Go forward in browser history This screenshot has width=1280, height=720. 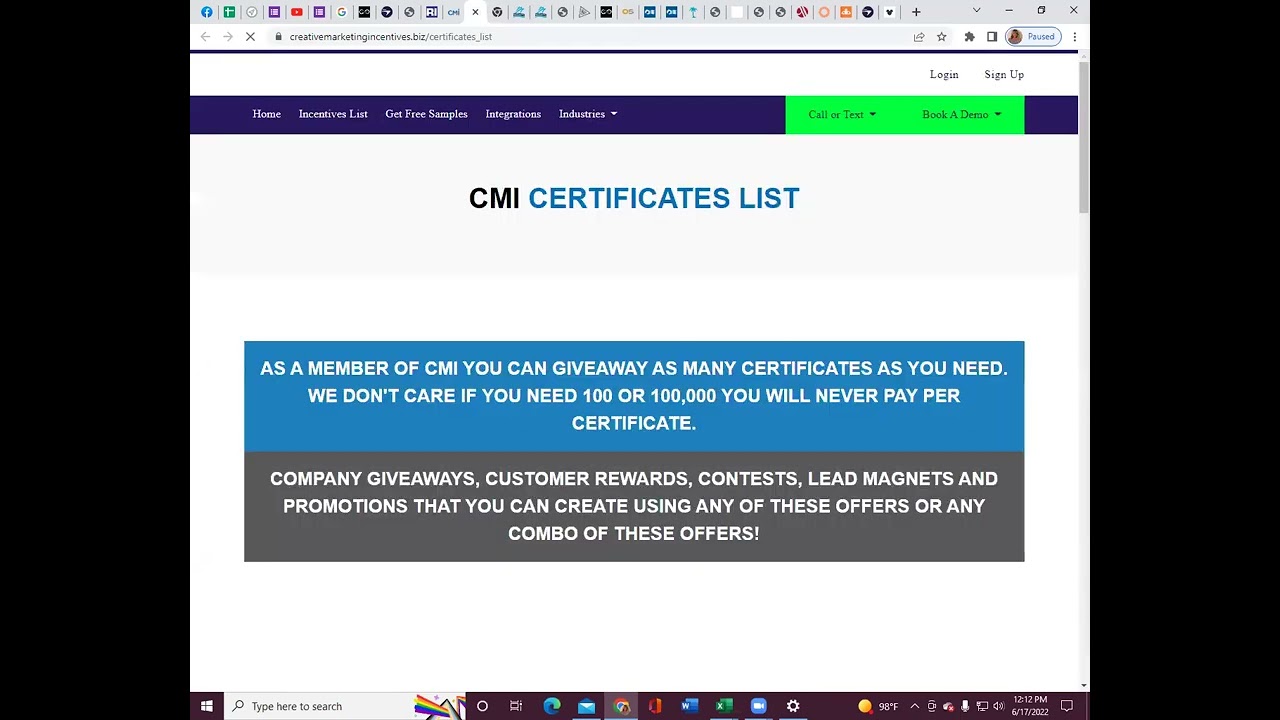click(228, 37)
